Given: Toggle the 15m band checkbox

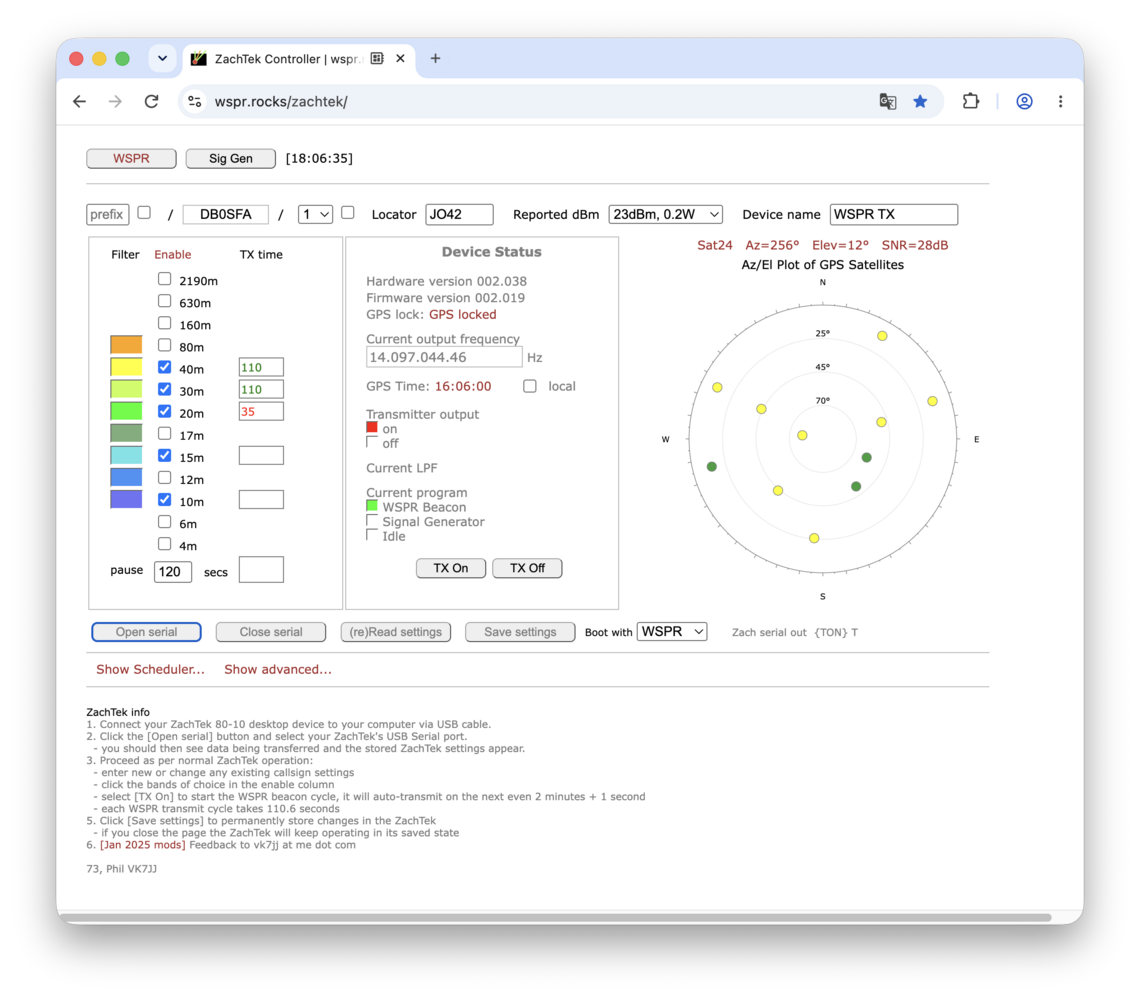Looking at the screenshot, I should point(164,456).
